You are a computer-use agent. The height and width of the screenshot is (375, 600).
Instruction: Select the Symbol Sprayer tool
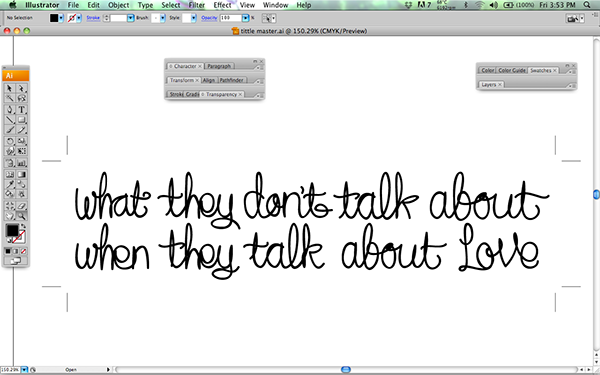pos(10,163)
